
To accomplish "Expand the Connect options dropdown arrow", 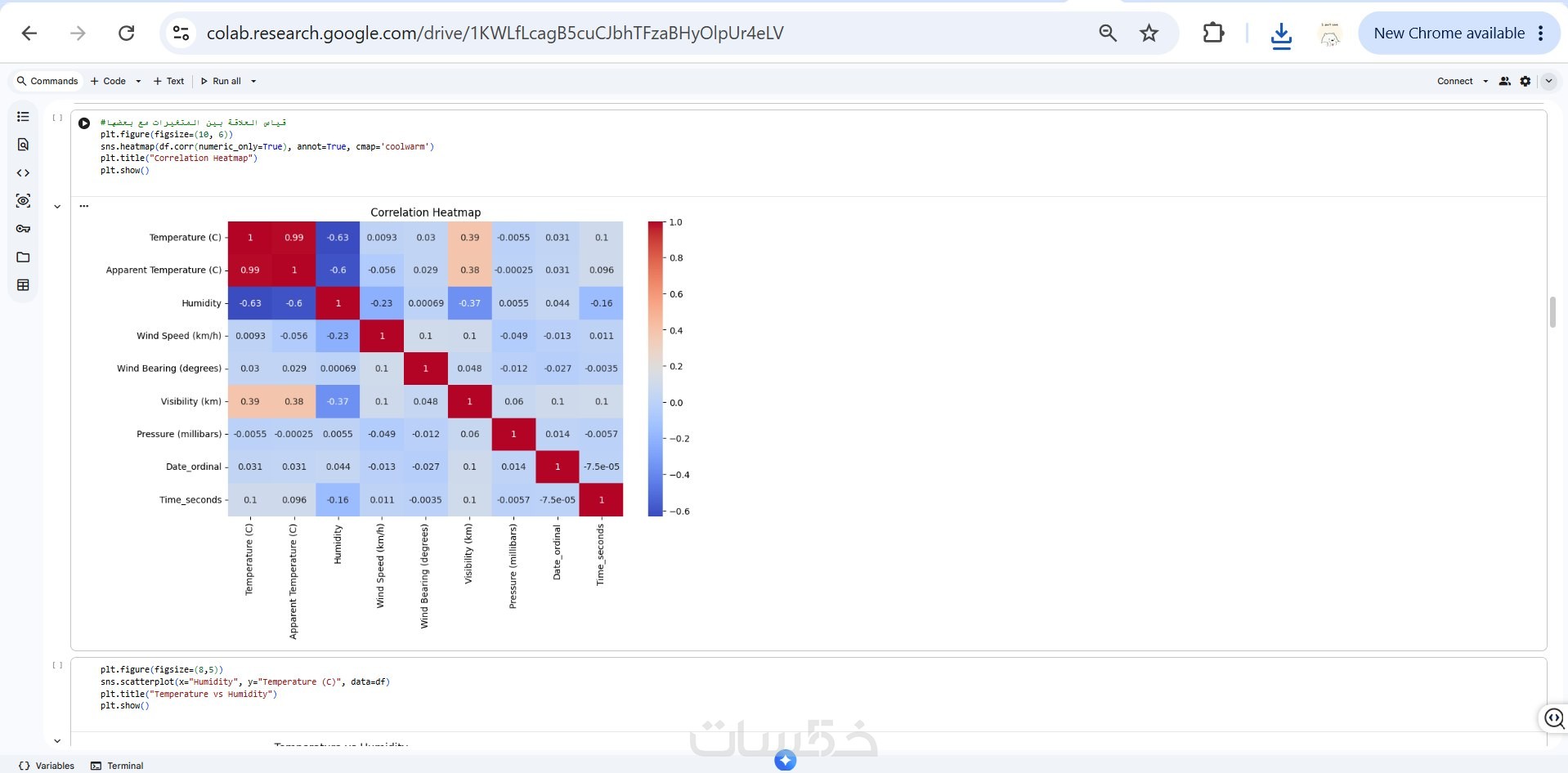I will 1485,81.
